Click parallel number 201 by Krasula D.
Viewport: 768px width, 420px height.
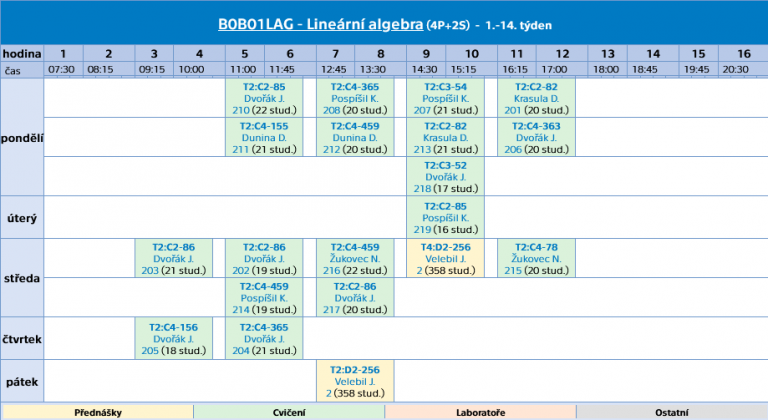click(x=512, y=110)
